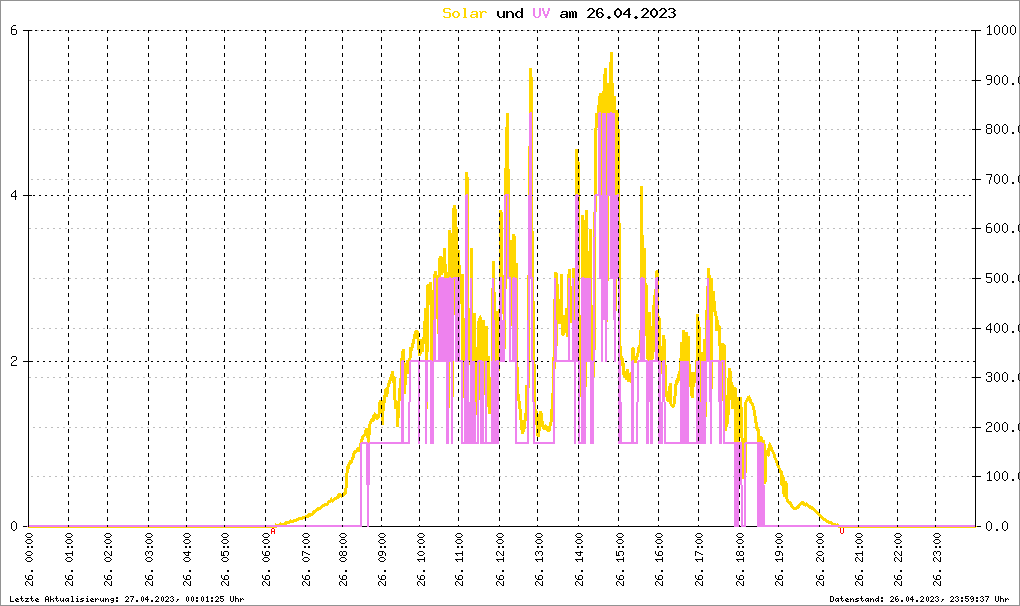The height and width of the screenshot is (606, 1020).
Task: Click the red sunrise marker near 06:00
Action: (273, 531)
